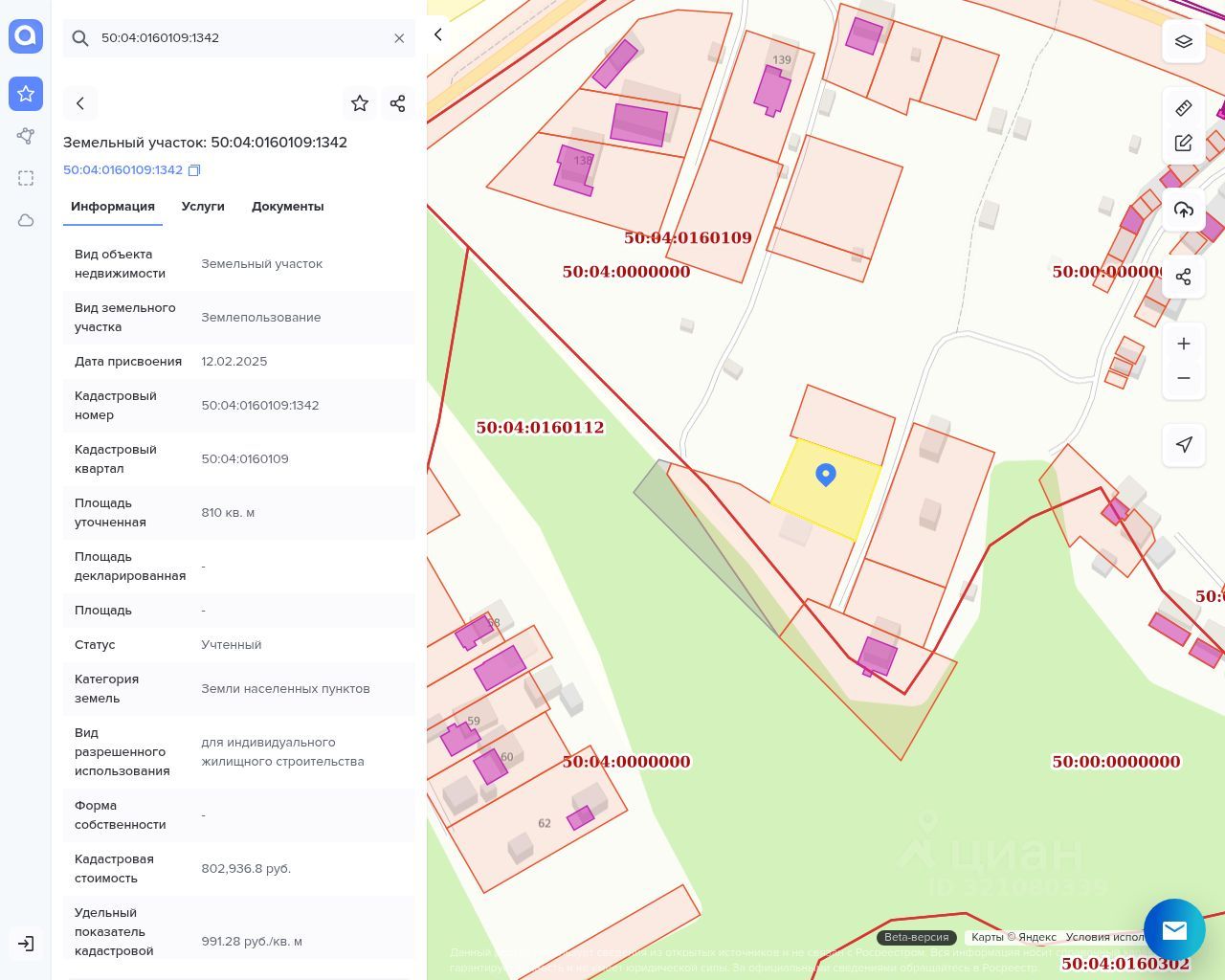The width and height of the screenshot is (1225, 980).
Task: Go back with the left arrow button
Action: [x=80, y=103]
